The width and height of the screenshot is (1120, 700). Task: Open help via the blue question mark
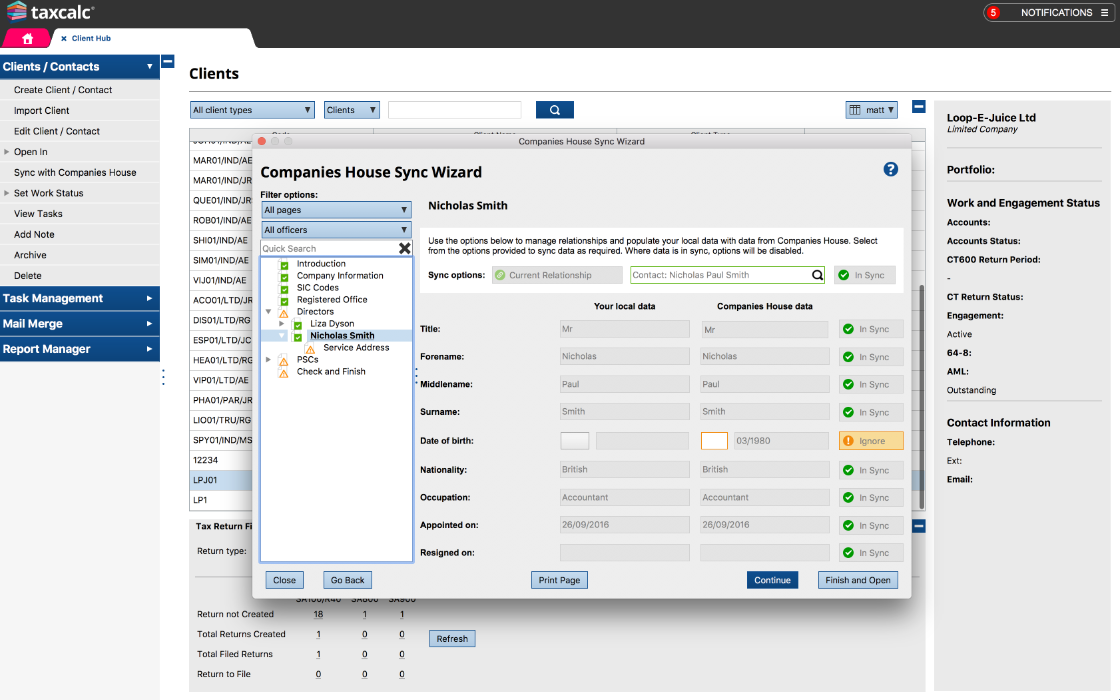click(890, 170)
